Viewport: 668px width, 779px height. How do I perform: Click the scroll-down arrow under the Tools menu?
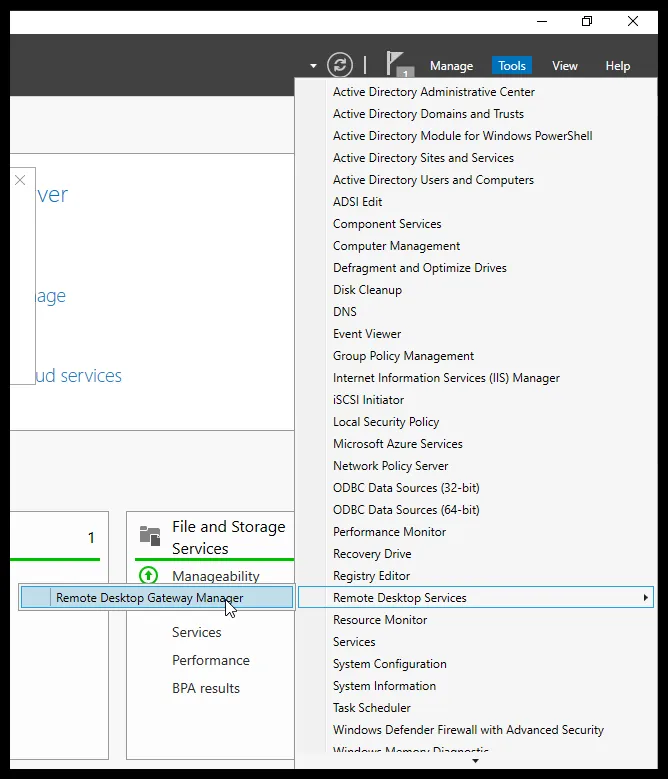click(x=475, y=761)
